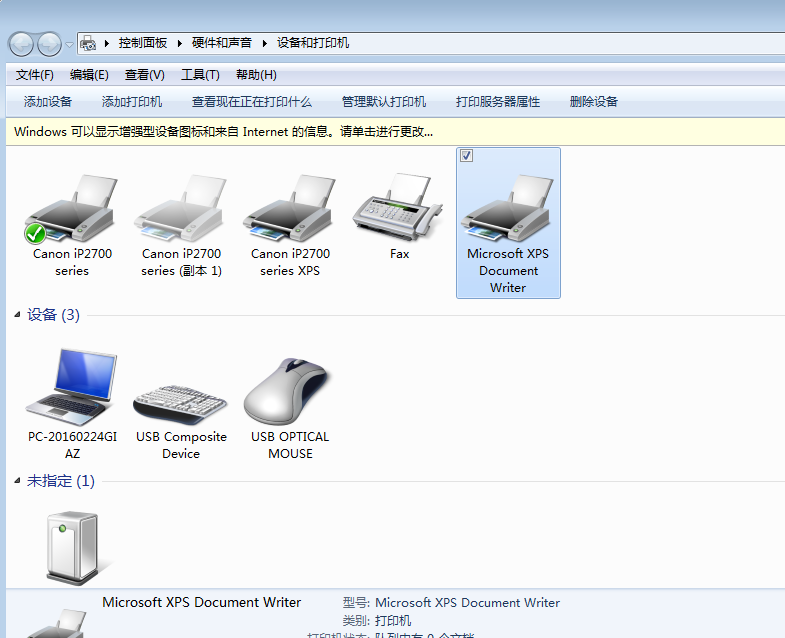
Task: Click the label text 'Canon iP2700 series XPS'
Action: coord(290,262)
